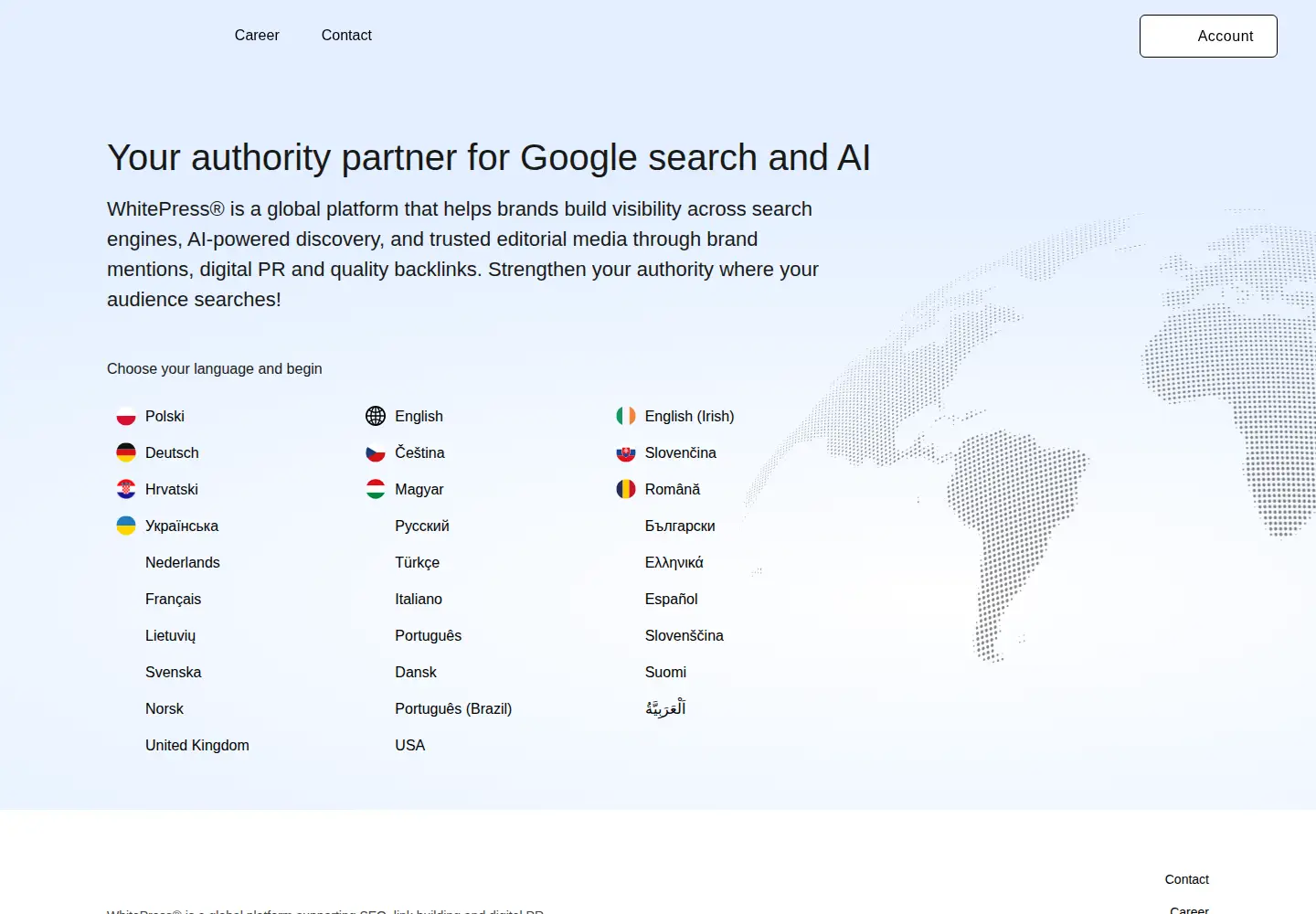Click the Hungary flag icon

coord(376,489)
